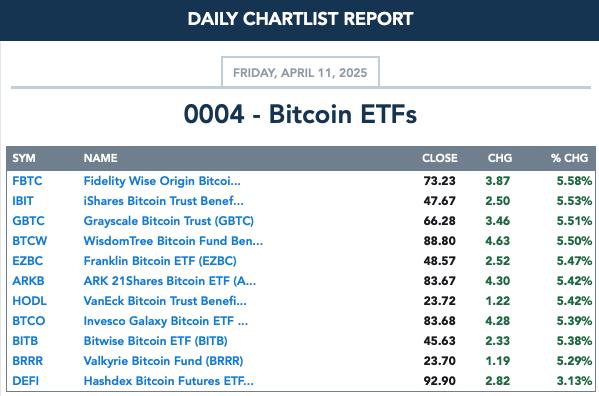The image size is (599, 396).
Task: Click the Friday, April 11, 2025 date box
Action: click(x=300, y=72)
